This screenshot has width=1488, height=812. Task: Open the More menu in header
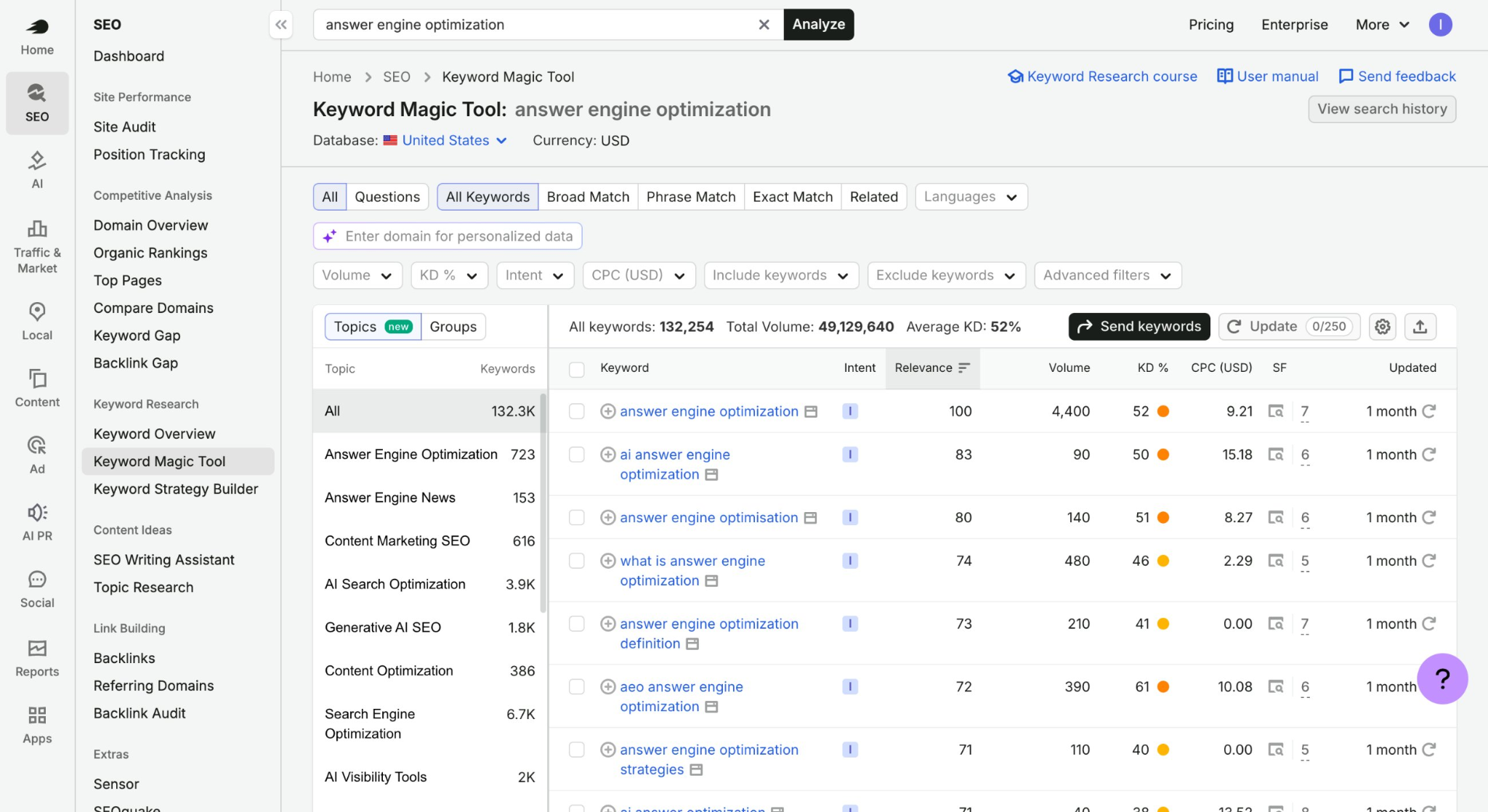pyautogui.click(x=1382, y=25)
